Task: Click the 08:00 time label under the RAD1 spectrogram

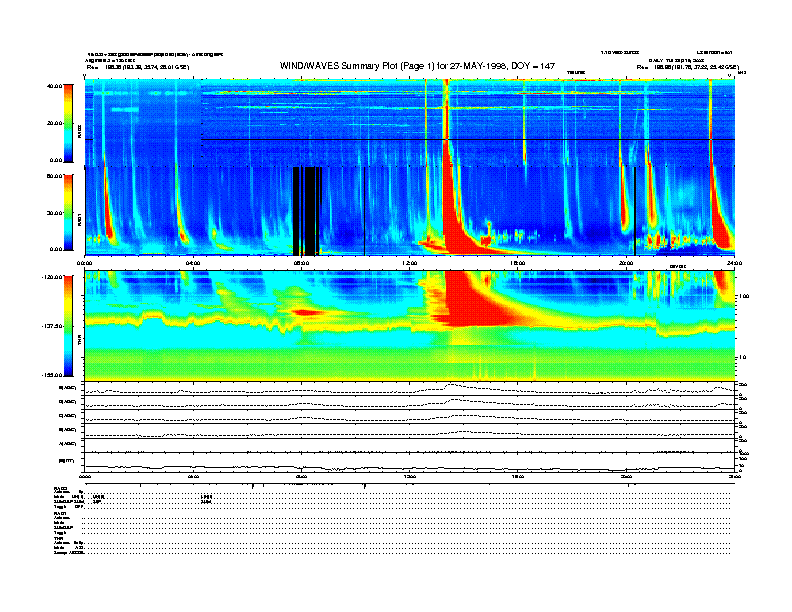Action: point(301,263)
